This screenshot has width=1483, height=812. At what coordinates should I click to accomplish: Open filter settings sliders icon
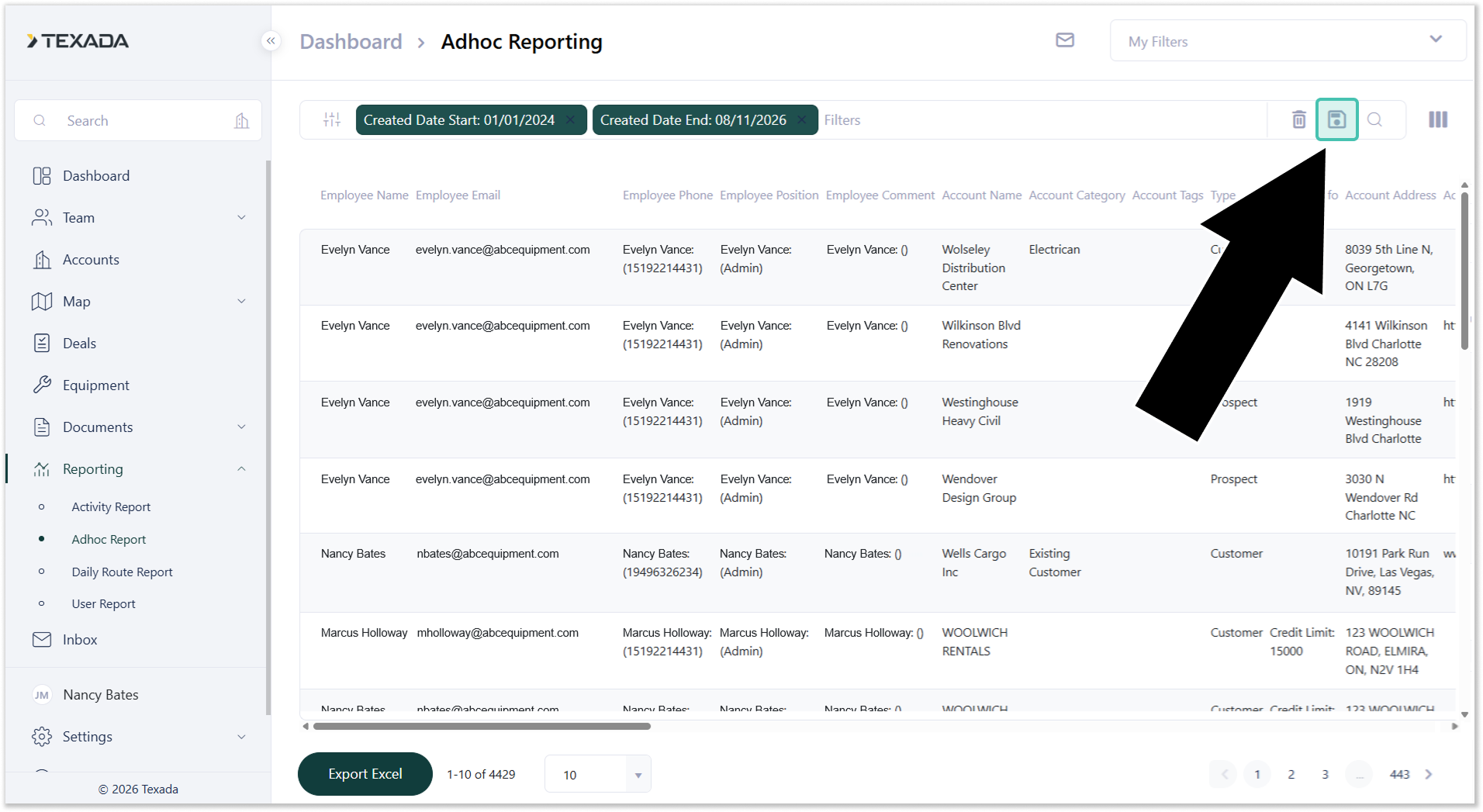(x=332, y=119)
